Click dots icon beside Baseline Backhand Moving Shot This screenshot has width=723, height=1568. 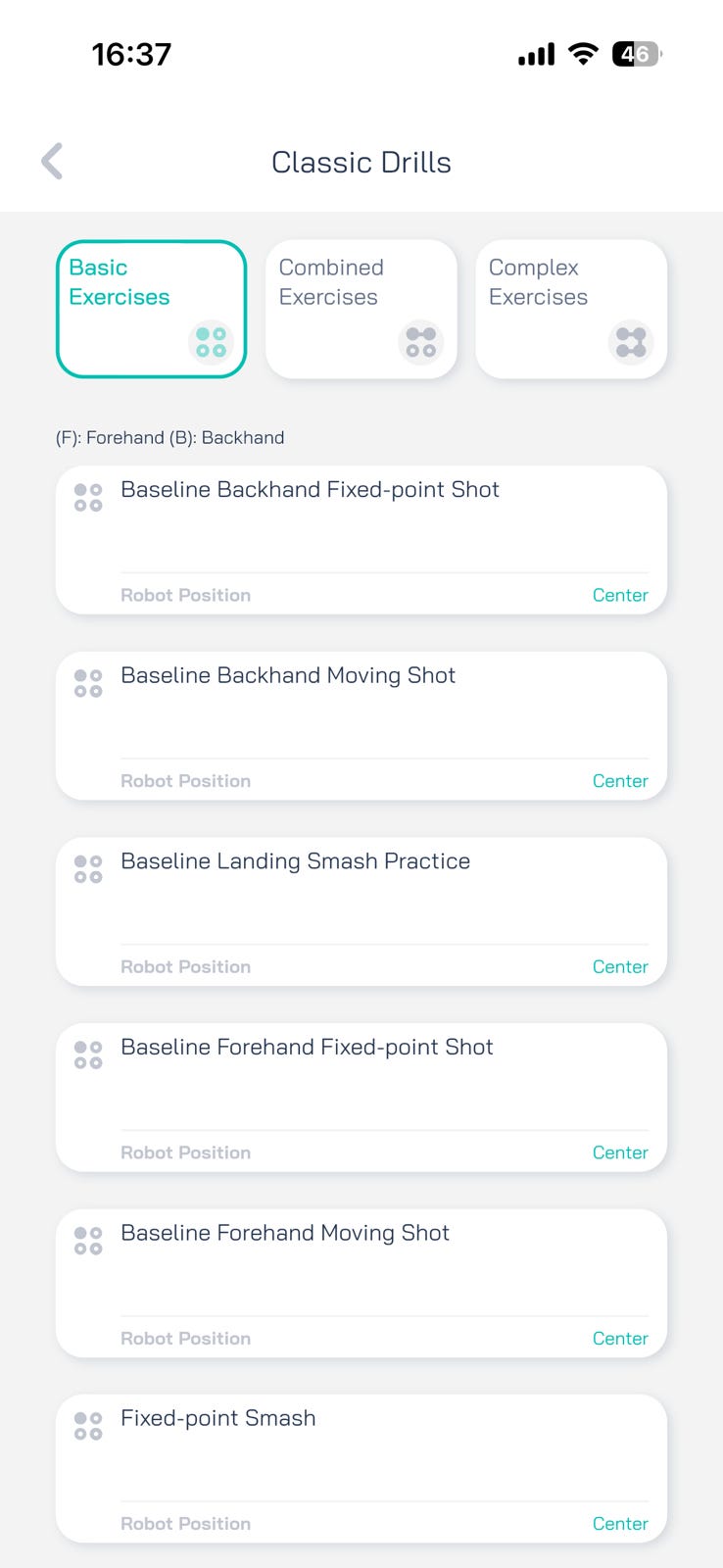pyautogui.click(x=88, y=683)
